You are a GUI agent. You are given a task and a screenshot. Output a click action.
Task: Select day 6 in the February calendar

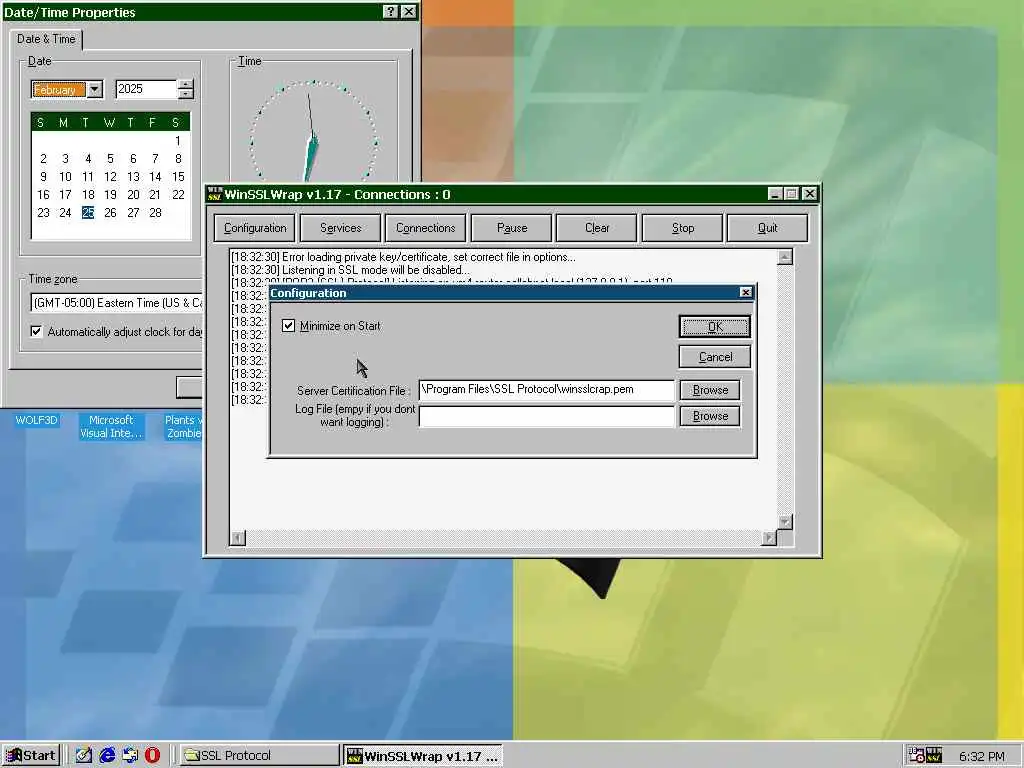pos(133,159)
